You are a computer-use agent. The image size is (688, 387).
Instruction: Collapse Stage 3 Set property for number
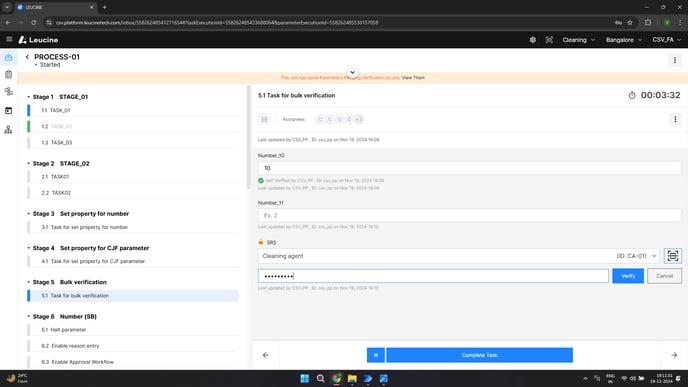click(29, 214)
